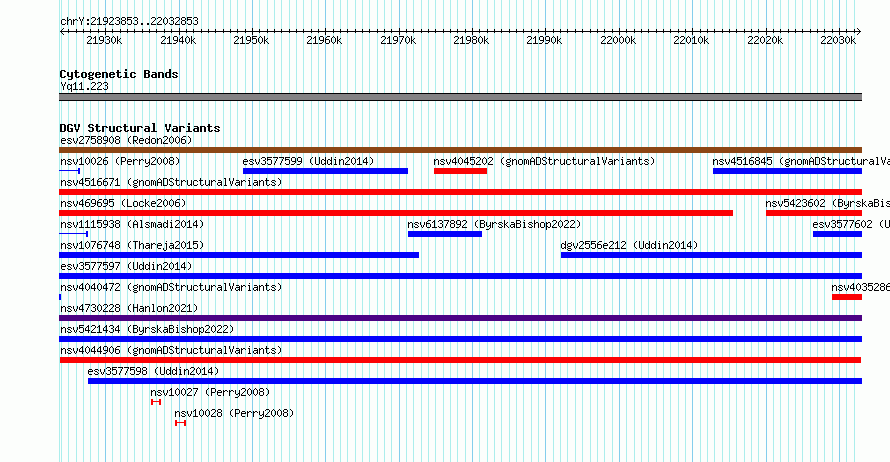Open the nsv10027 (Perry2008) label

point(210,392)
